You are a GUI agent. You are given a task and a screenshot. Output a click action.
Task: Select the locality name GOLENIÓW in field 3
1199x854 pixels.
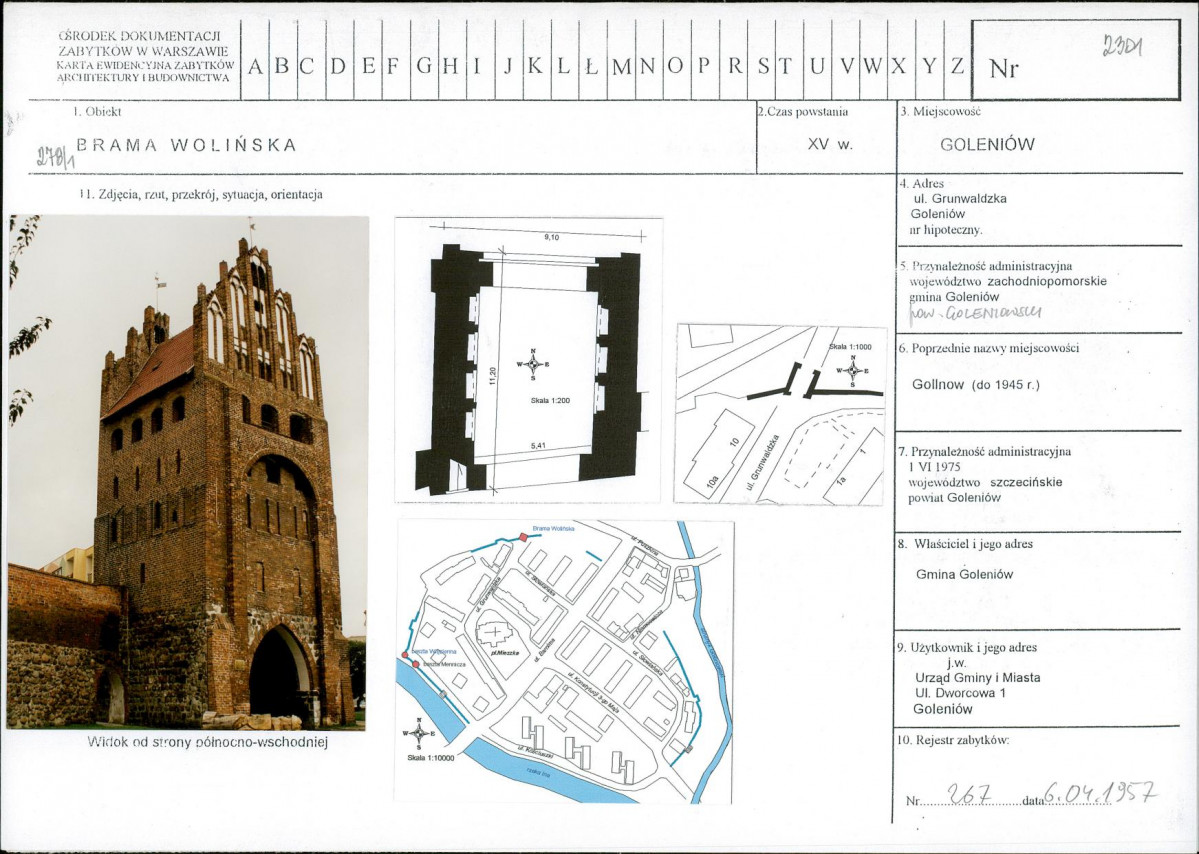(x=987, y=144)
